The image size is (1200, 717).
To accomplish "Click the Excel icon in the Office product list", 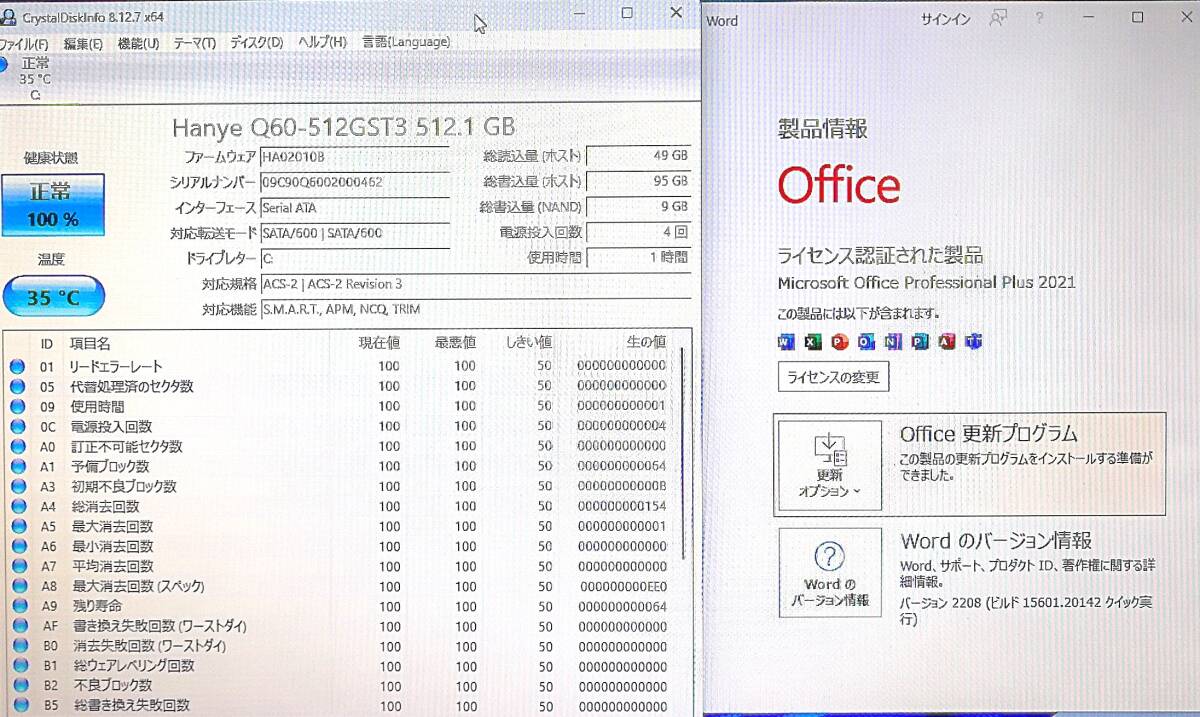I will [x=813, y=342].
